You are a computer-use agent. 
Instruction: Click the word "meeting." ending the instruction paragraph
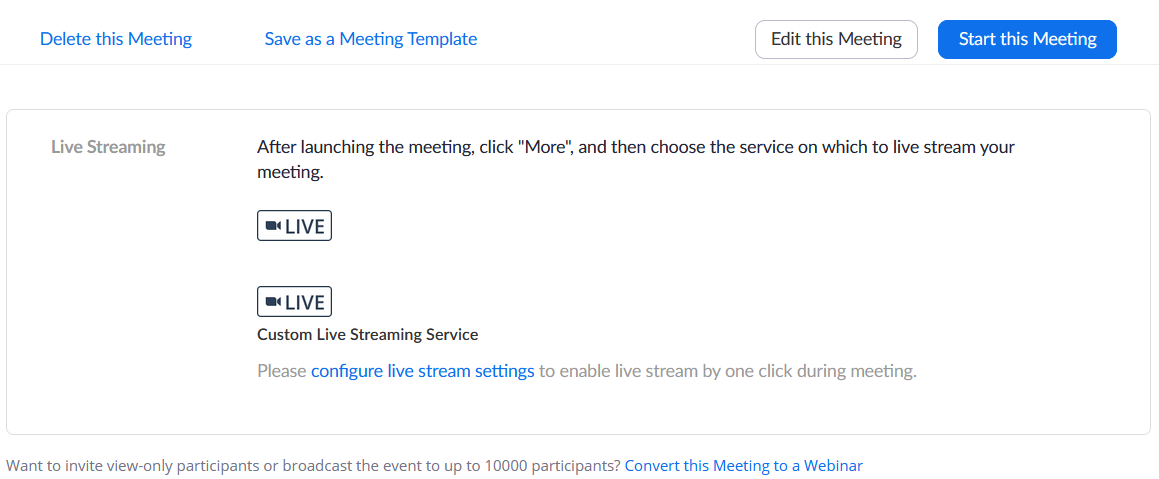(x=291, y=173)
